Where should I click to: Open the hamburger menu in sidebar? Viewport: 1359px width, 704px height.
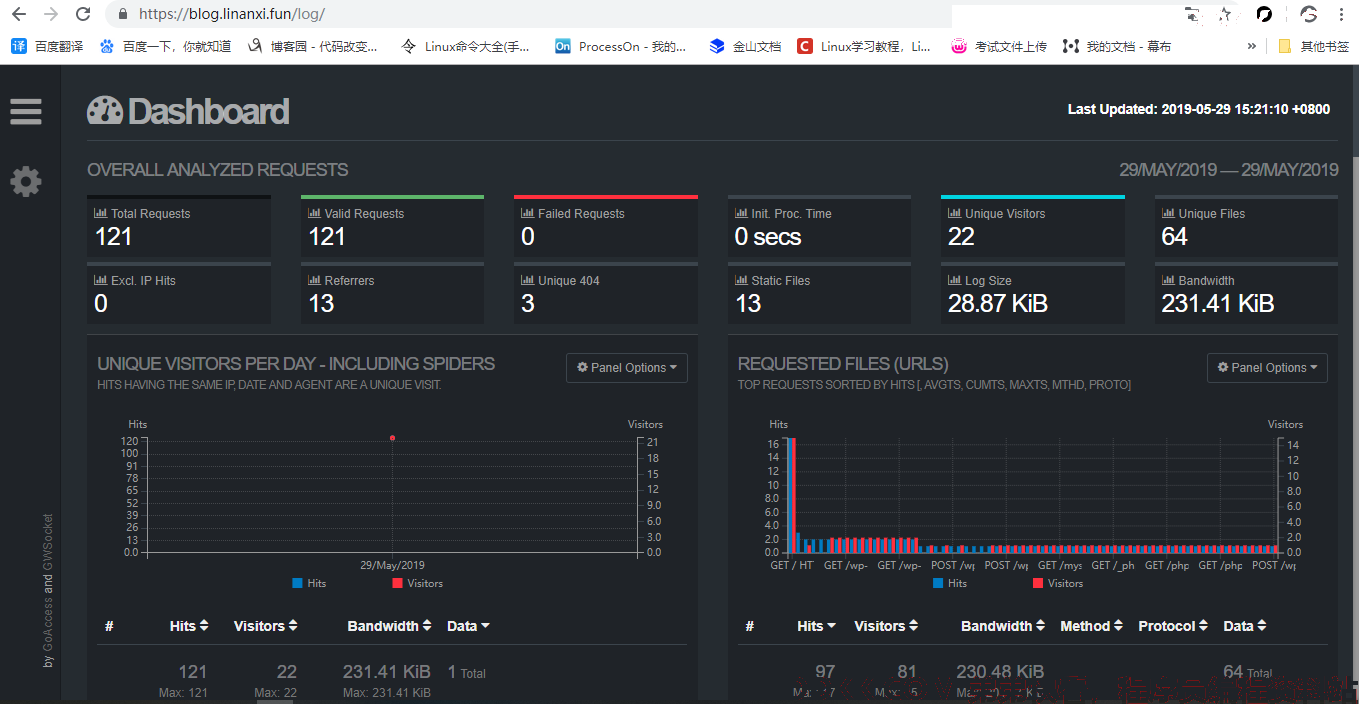click(x=26, y=111)
